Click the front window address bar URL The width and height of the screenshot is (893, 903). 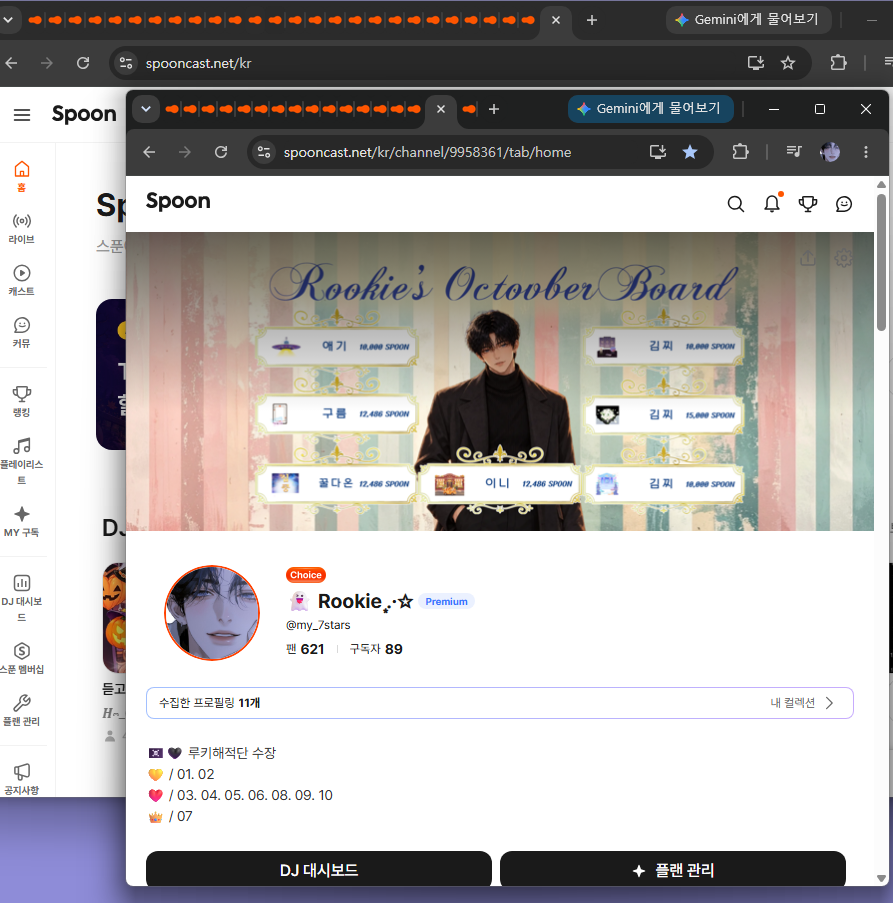[427, 152]
